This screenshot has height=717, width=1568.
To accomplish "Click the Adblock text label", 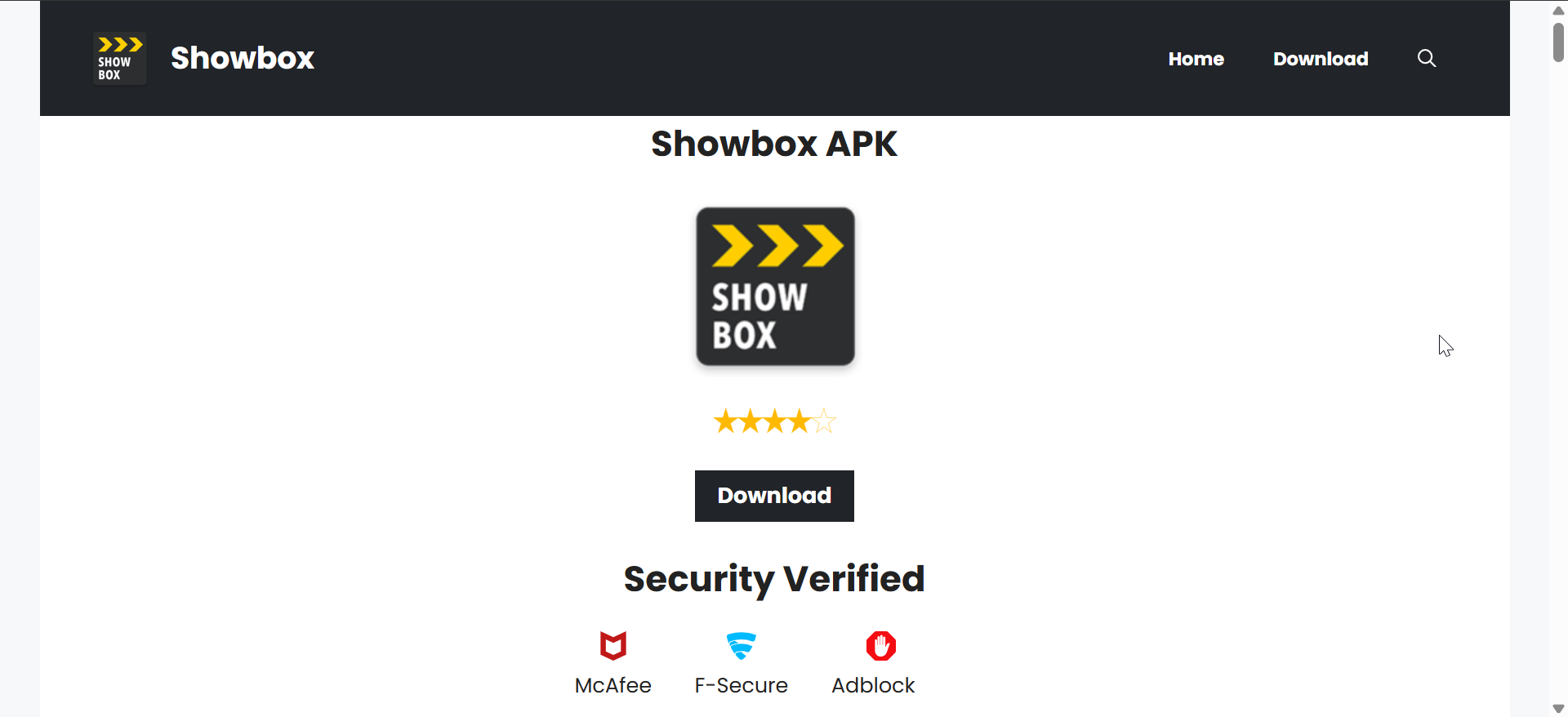I will click(873, 685).
